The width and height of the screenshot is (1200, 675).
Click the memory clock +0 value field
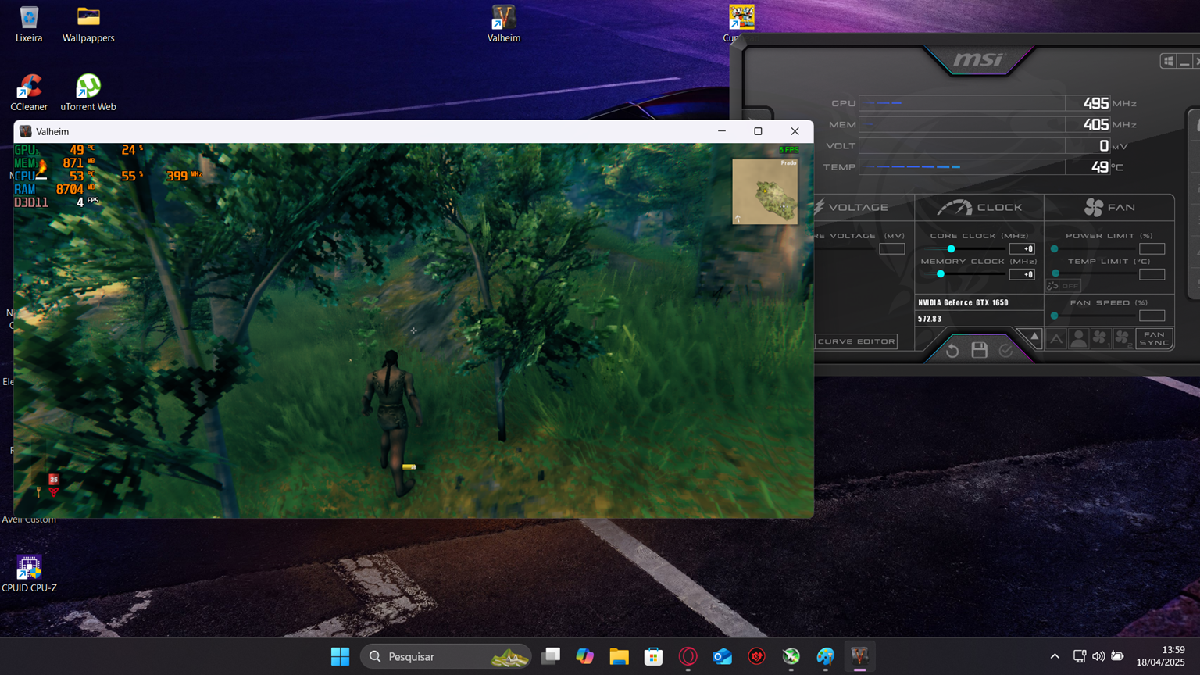click(1022, 274)
